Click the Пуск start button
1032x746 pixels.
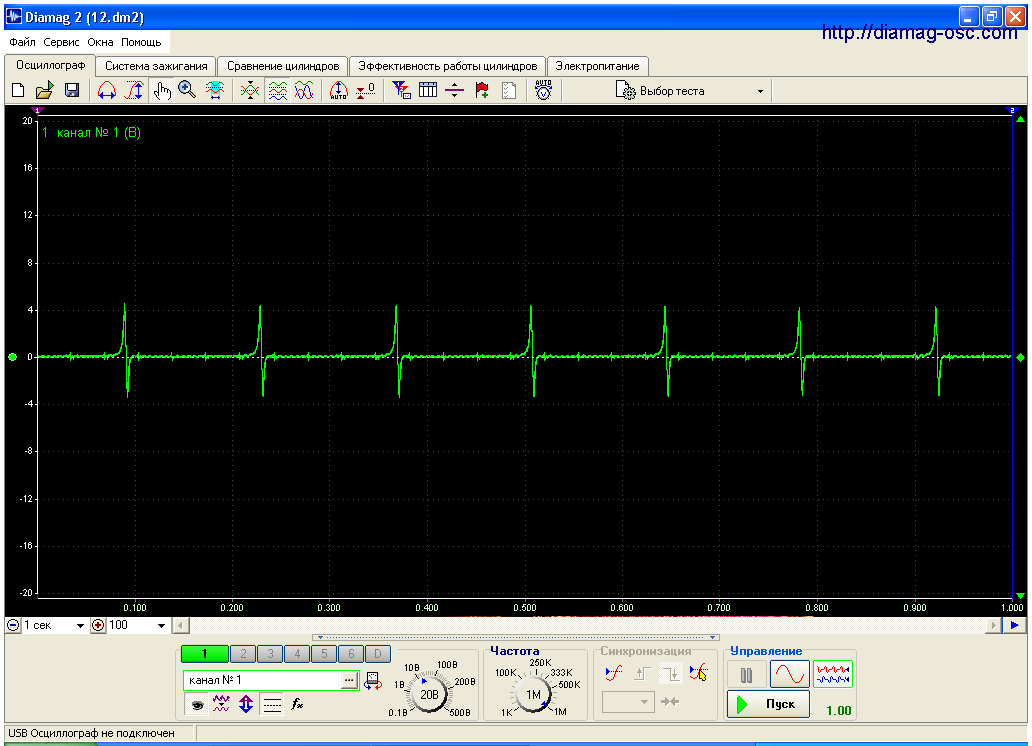[768, 705]
